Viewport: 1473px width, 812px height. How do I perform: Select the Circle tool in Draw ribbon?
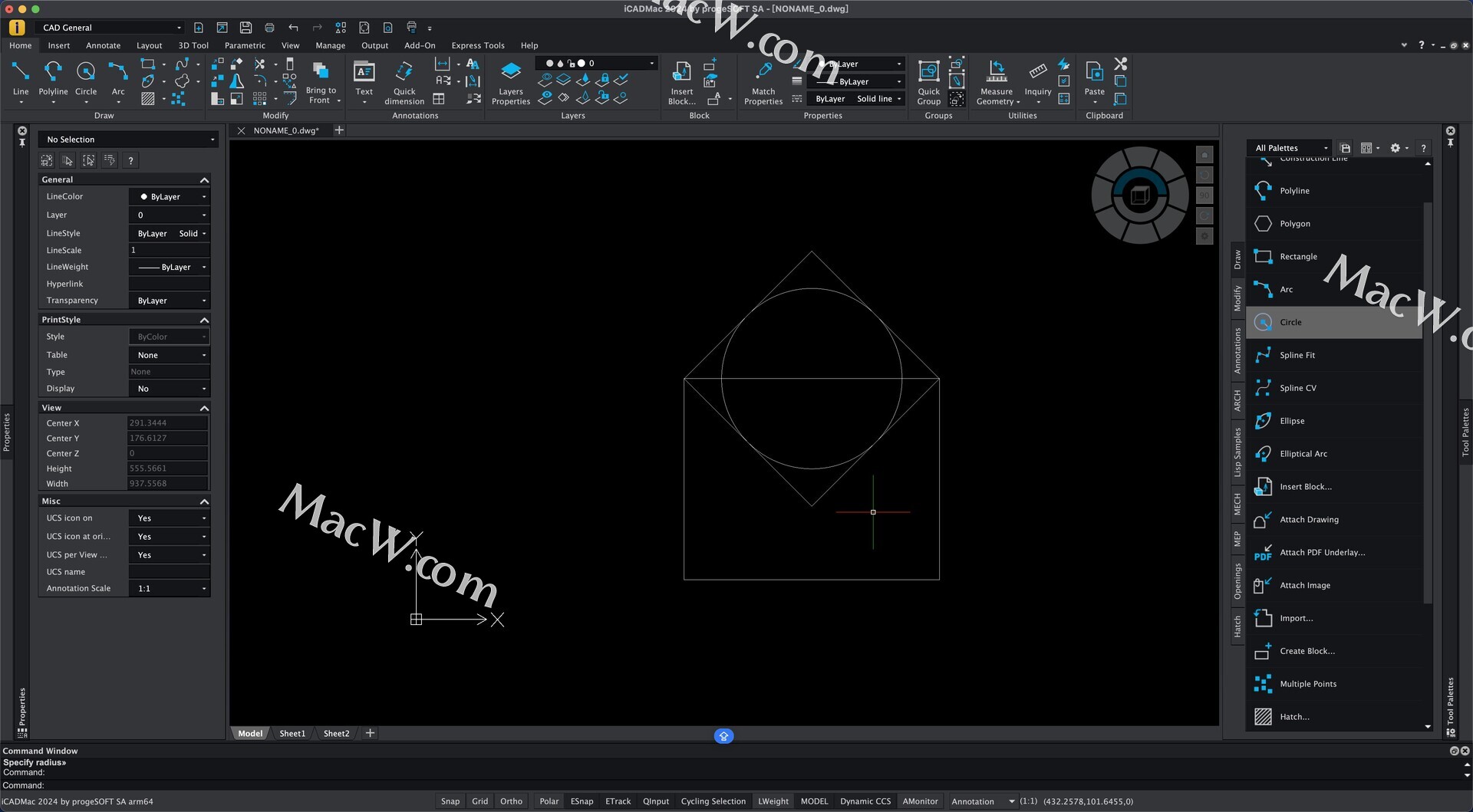(86, 78)
